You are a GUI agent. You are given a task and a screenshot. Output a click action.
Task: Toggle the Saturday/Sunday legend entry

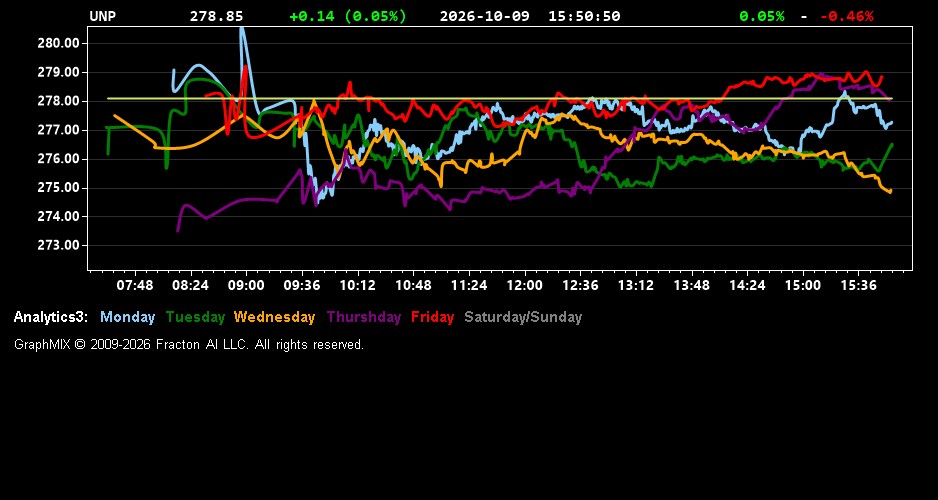pos(523,317)
